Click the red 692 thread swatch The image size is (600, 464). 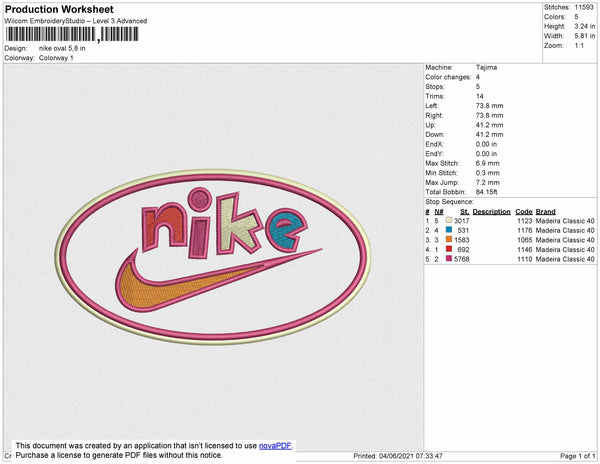click(x=449, y=249)
